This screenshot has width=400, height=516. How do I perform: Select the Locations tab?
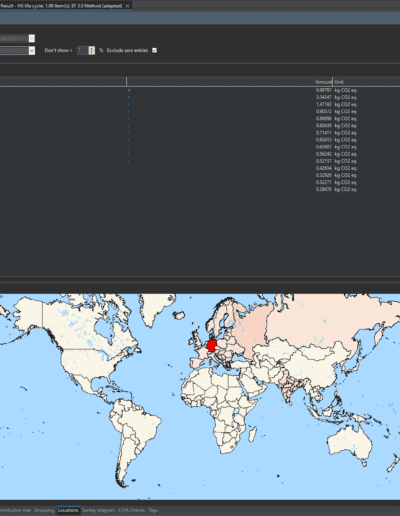[68, 510]
